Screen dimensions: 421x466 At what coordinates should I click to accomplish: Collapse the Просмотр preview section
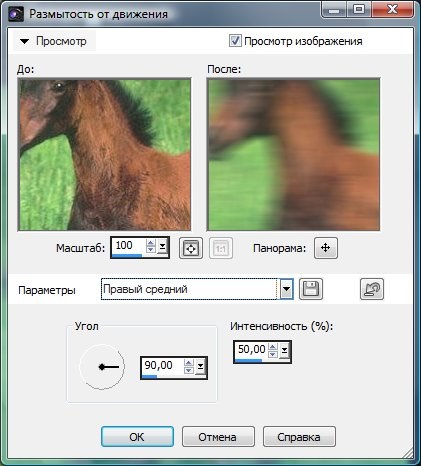24,41
